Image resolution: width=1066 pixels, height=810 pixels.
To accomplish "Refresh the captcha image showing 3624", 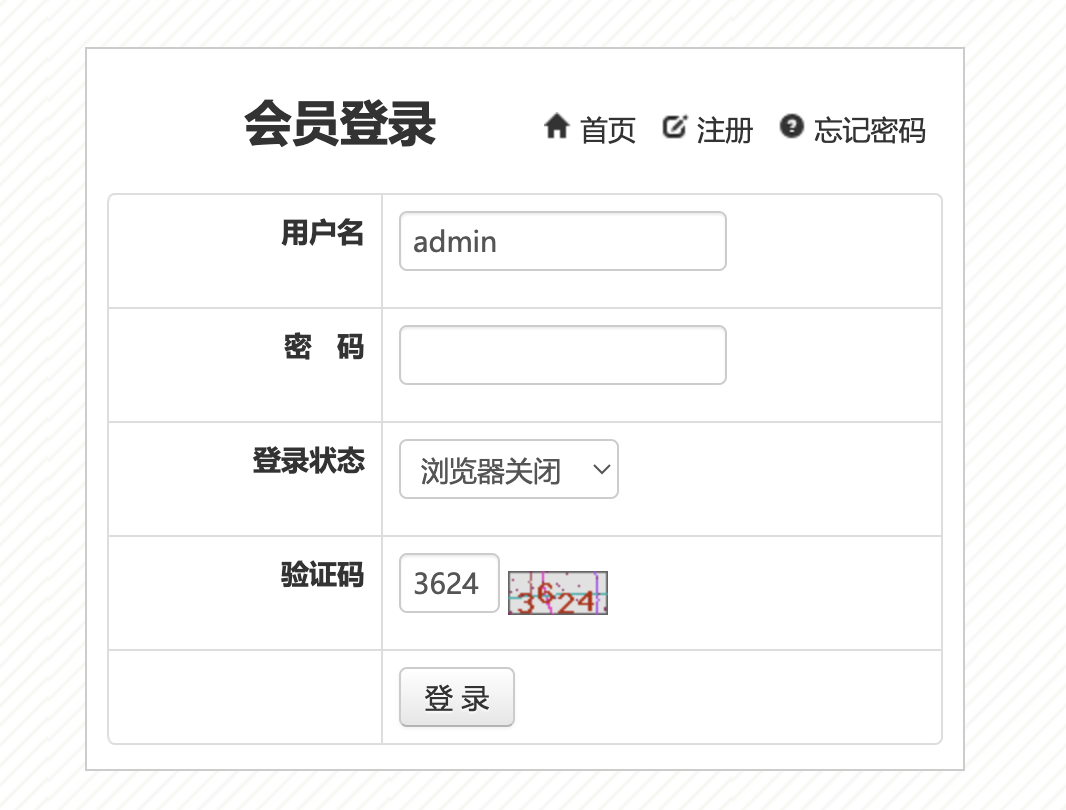I will point(557,593).
